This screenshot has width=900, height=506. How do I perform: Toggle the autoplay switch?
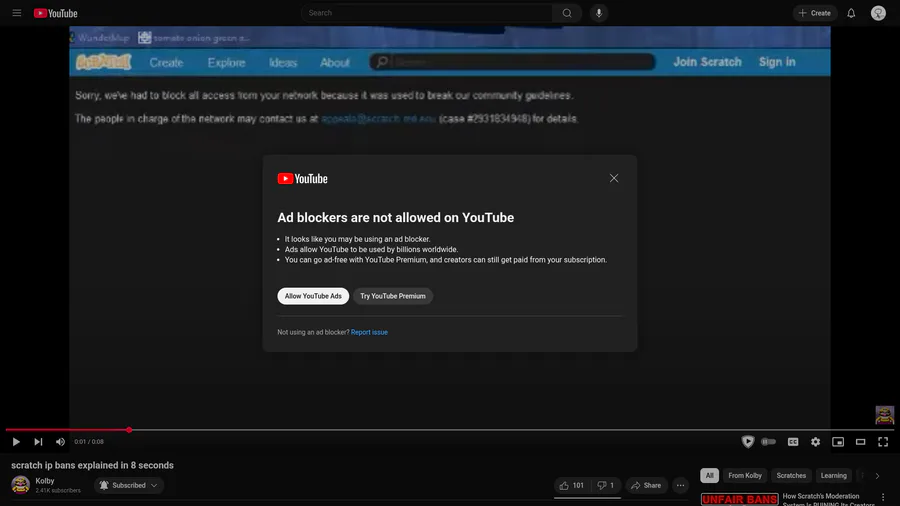point(769,442)
